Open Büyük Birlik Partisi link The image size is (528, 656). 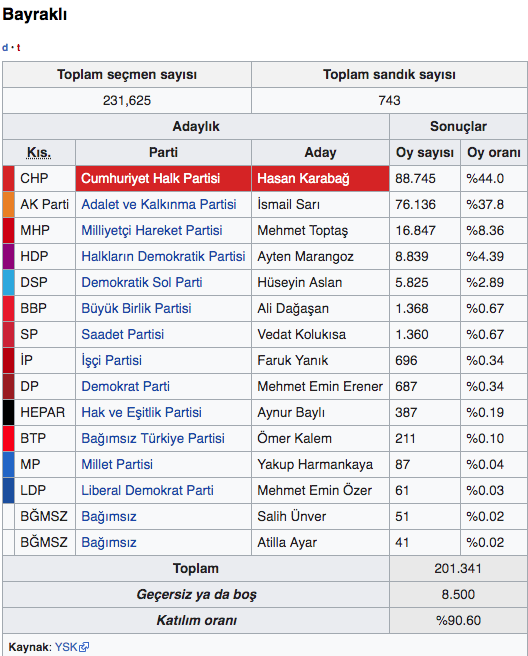click(136, 308)
